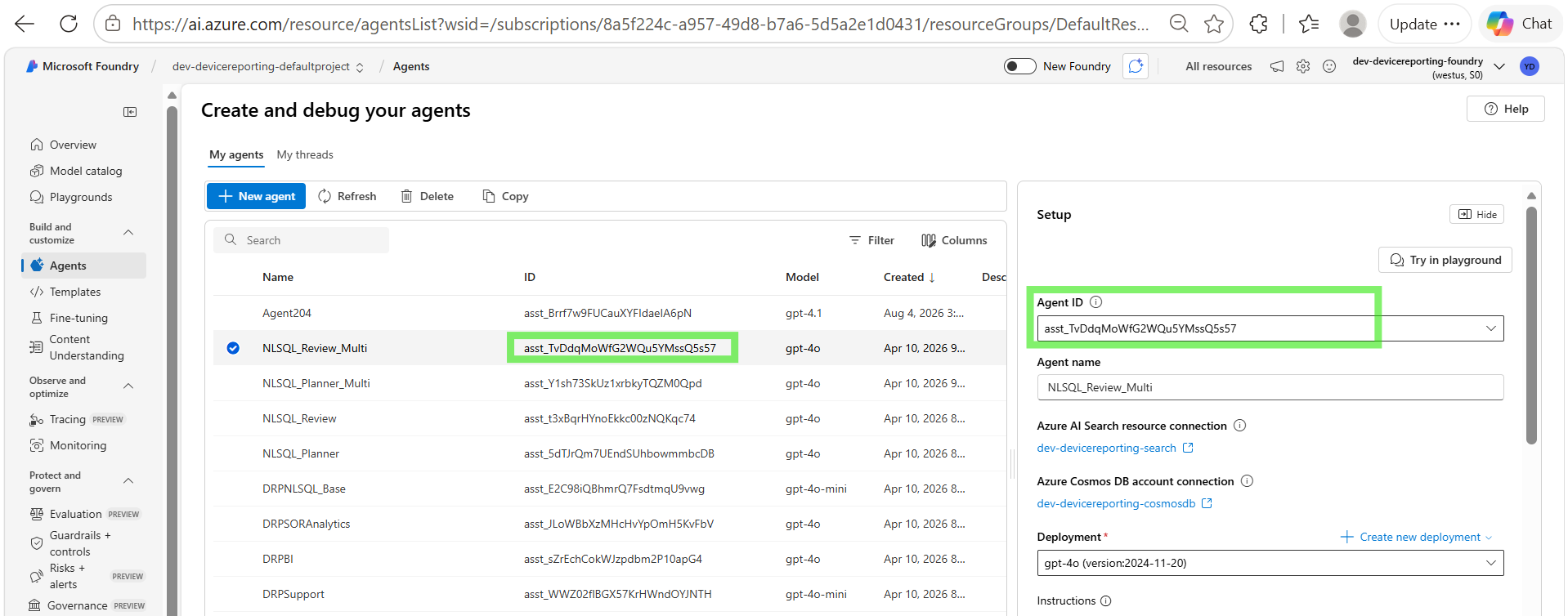The image size is (1568, 616).
Task: Open Templates in the sidebar
Action: (x=75, y=292)
